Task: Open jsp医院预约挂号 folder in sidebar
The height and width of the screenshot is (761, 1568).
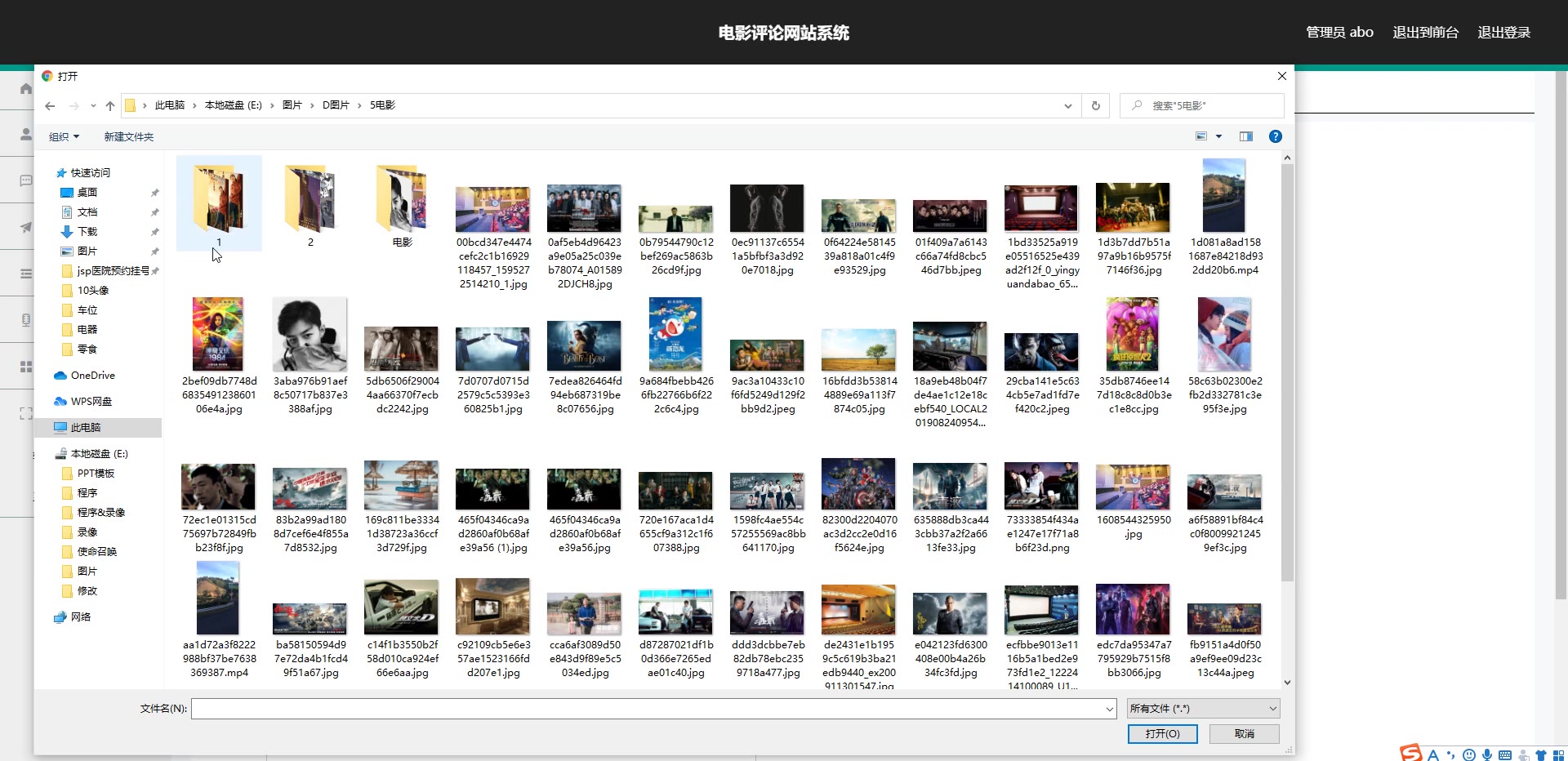Action: 113,271
